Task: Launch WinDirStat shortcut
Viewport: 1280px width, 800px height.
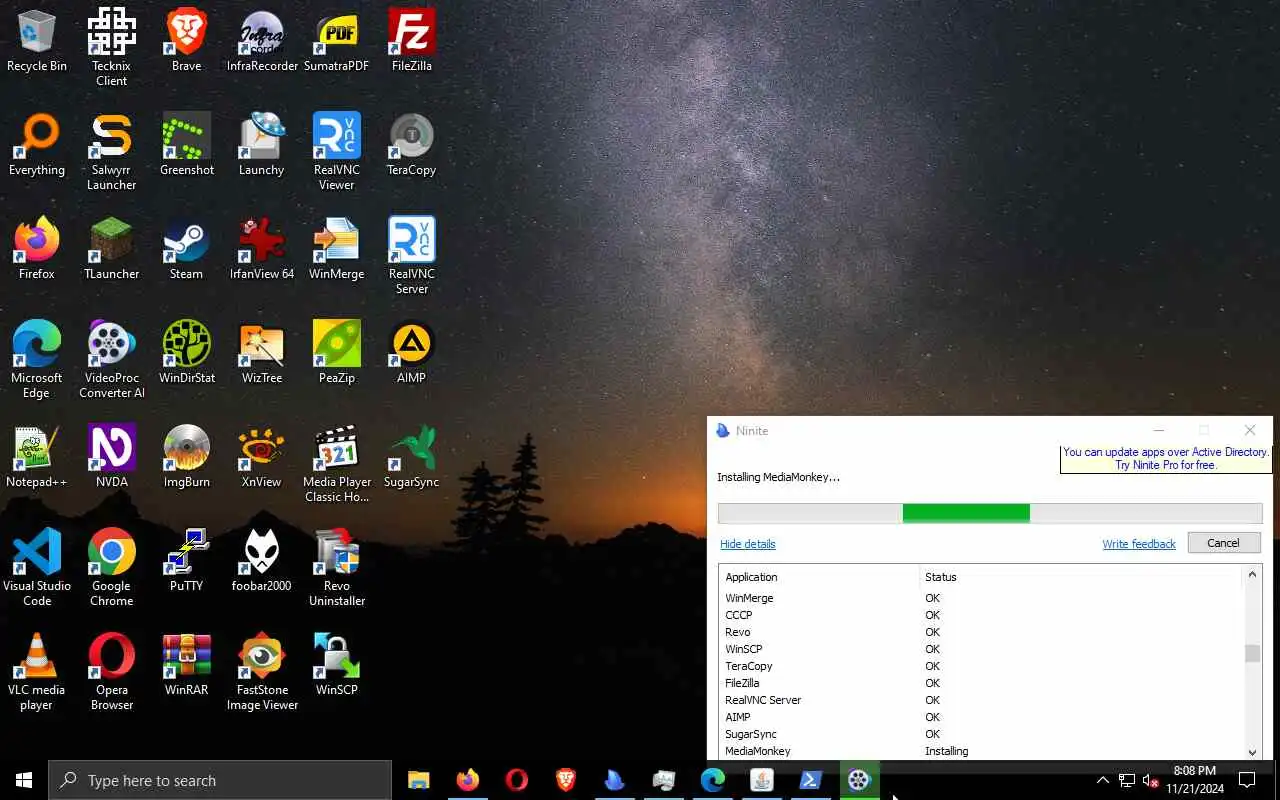Action: [x=186, y=354]
